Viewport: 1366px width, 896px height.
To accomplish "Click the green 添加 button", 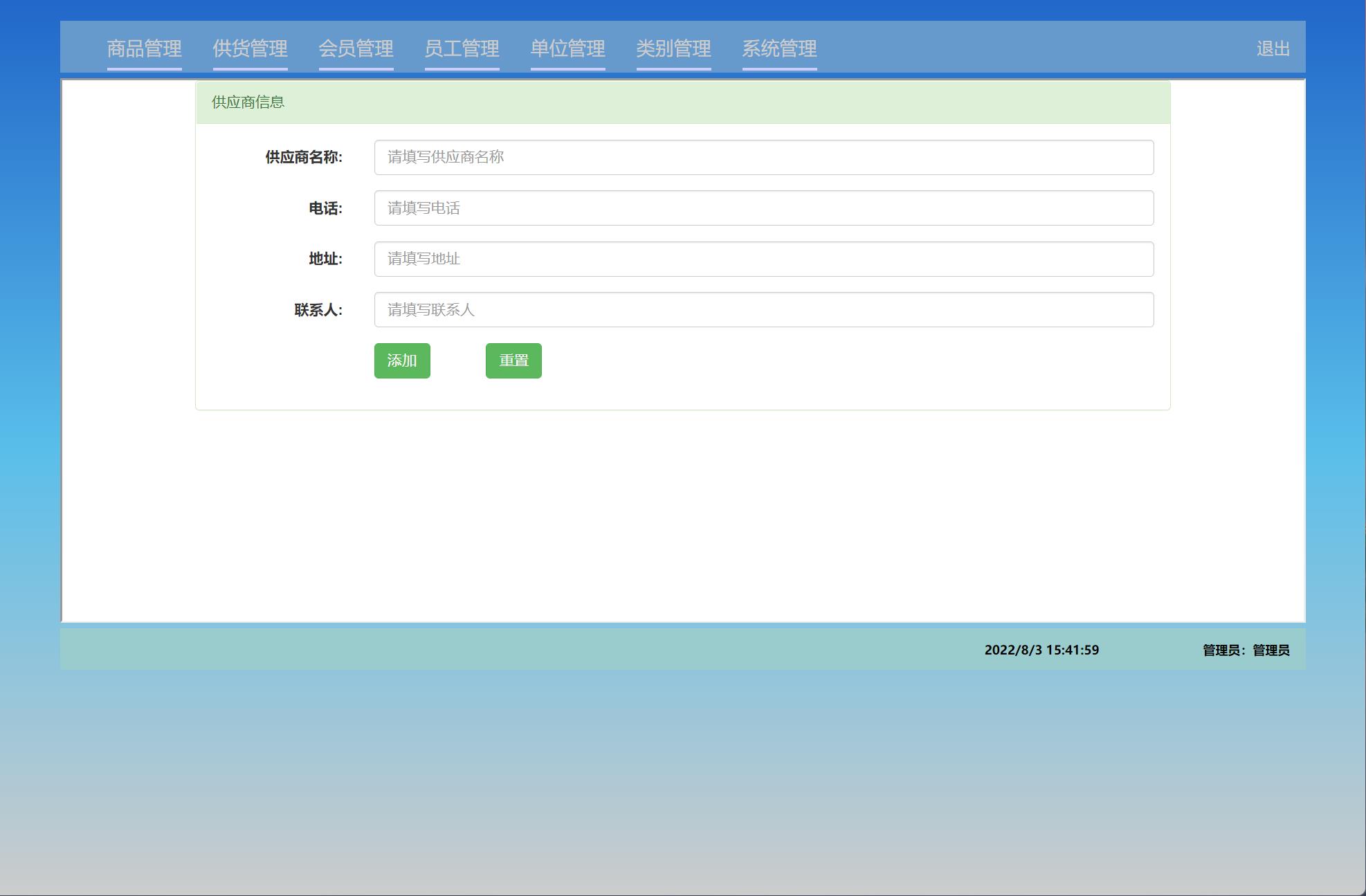I will coord(402,360).
